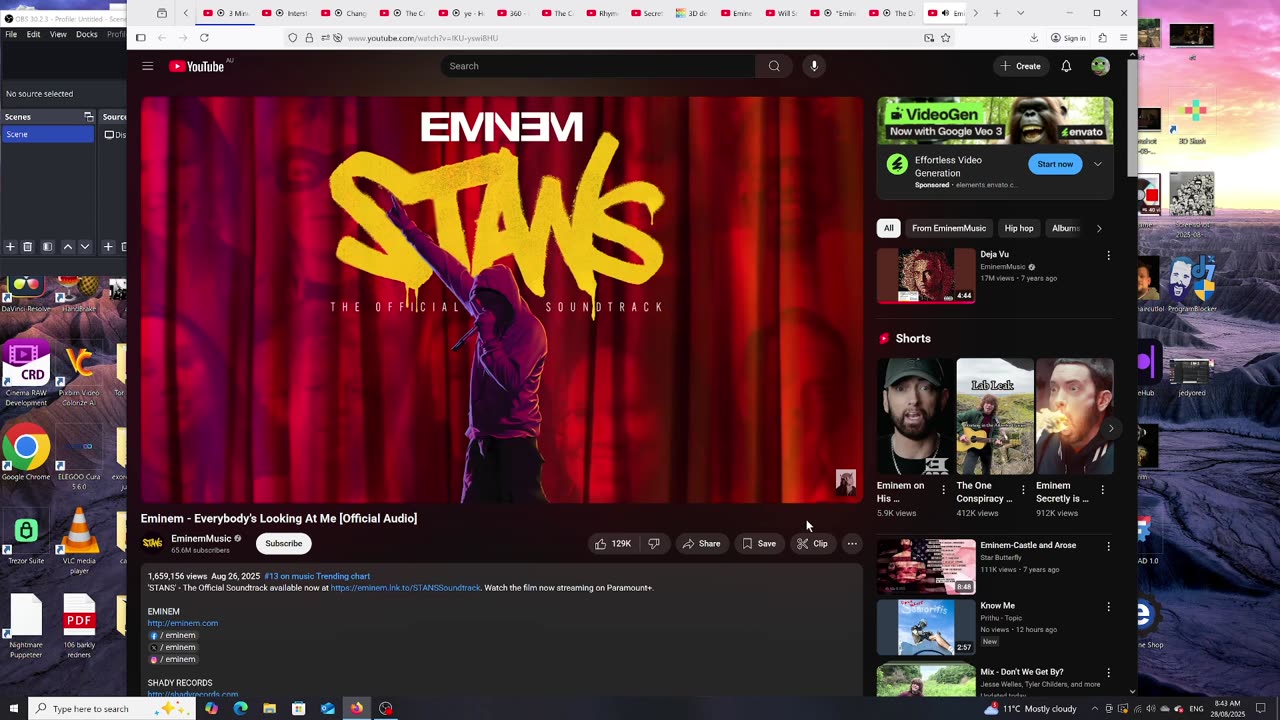The image size is (1280, 720).
Task: Save the video to a playlist
Action: click(x=759, y=544)
